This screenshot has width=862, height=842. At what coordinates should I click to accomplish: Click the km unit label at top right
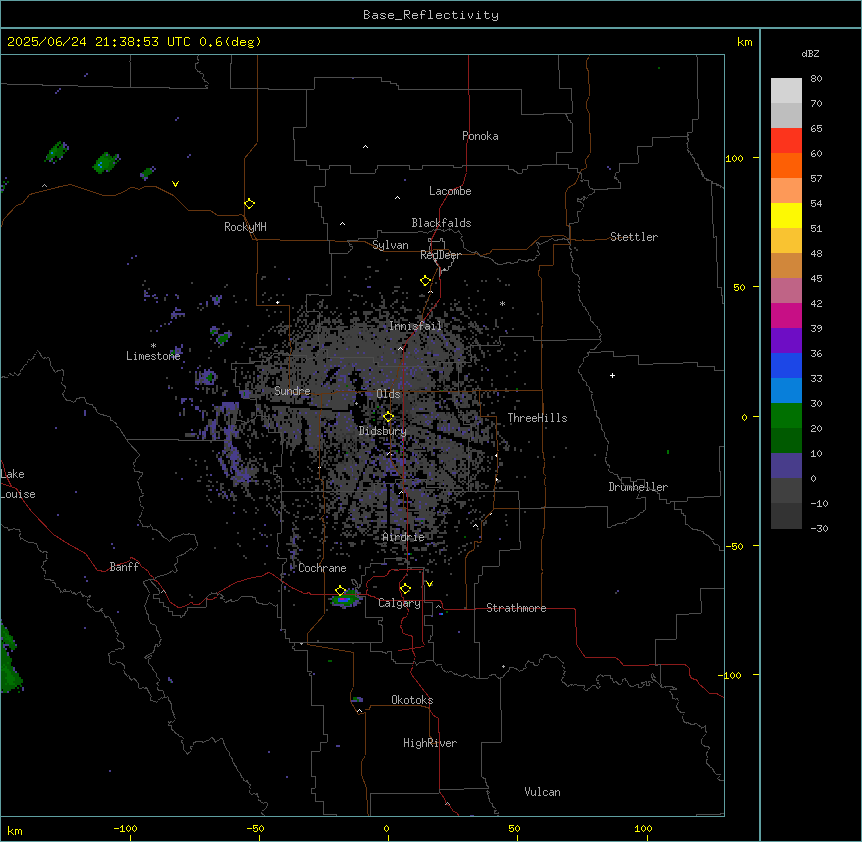point(744,42)
